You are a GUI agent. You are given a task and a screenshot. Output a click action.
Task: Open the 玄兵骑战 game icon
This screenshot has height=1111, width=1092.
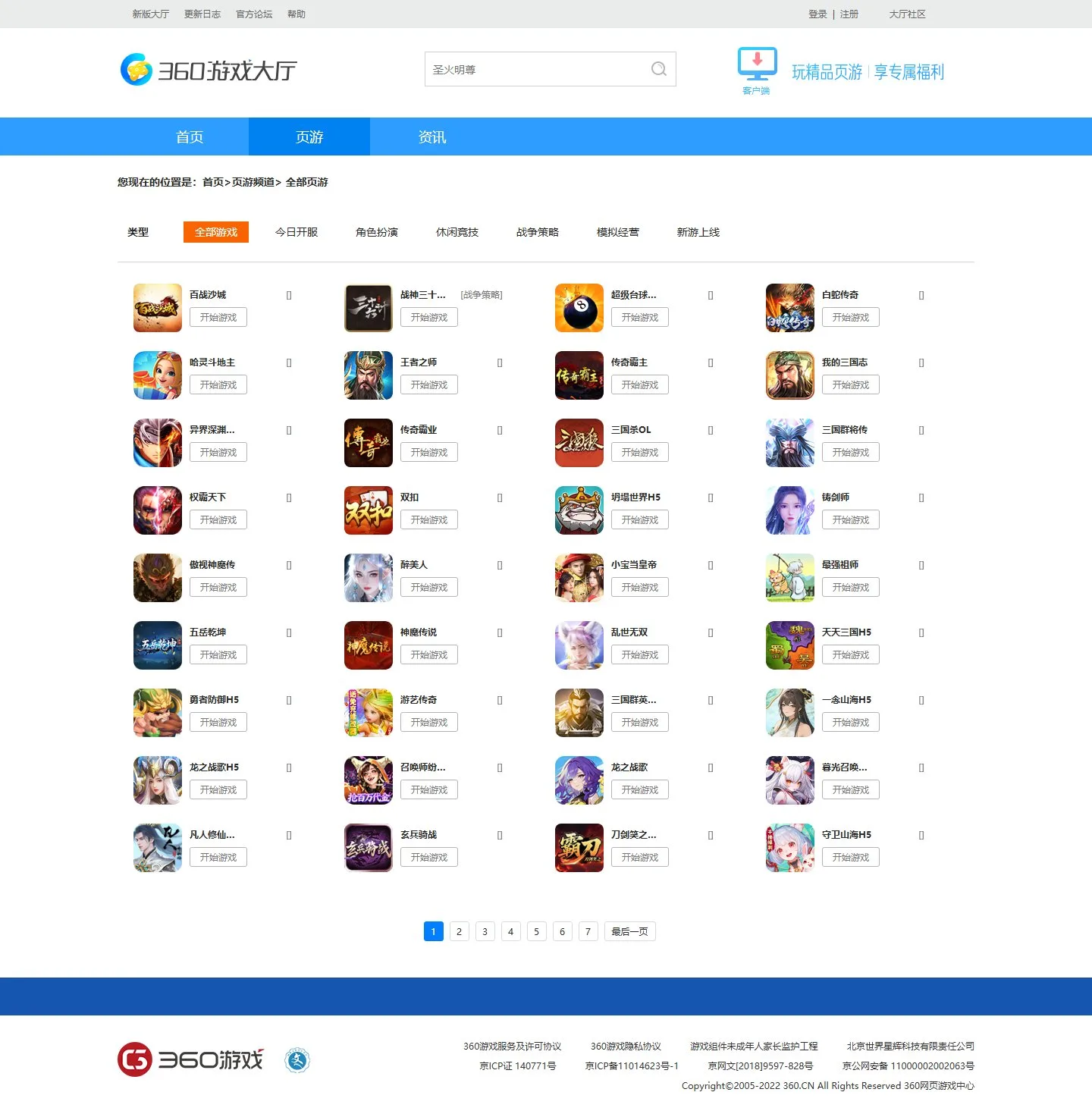(x=369, y=848)
